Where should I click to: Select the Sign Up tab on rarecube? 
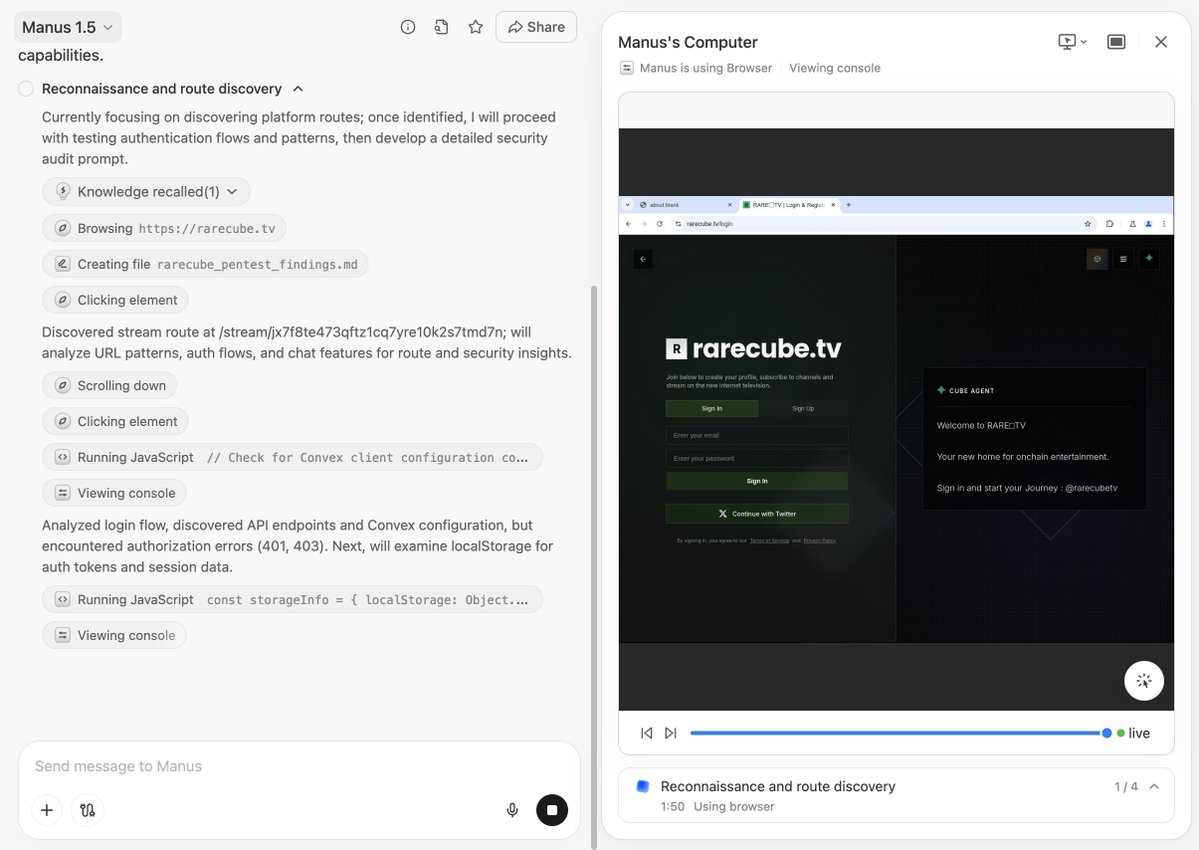[x=803, y=409]
